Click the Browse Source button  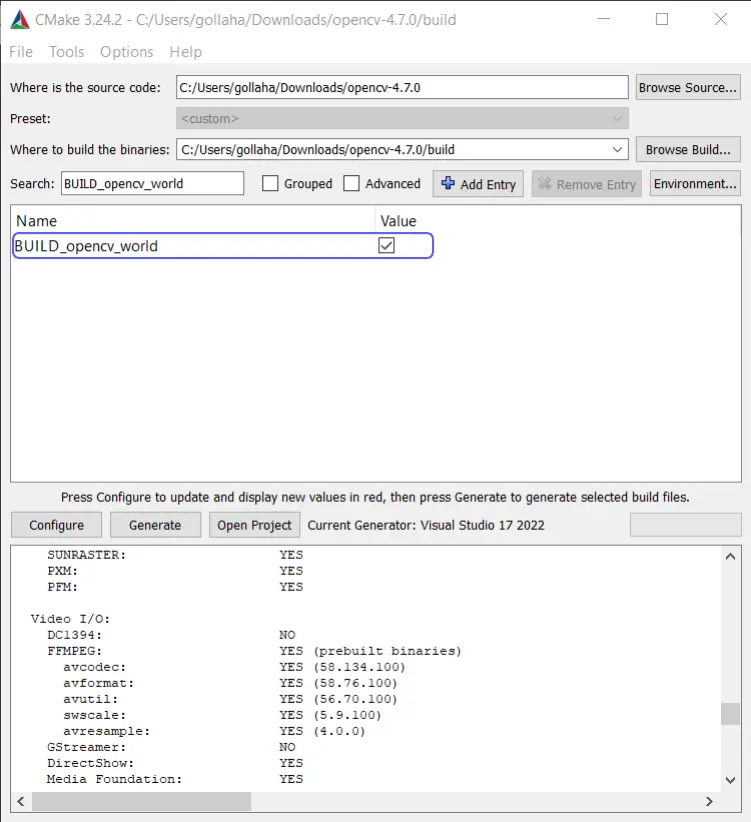click(688, 87)
